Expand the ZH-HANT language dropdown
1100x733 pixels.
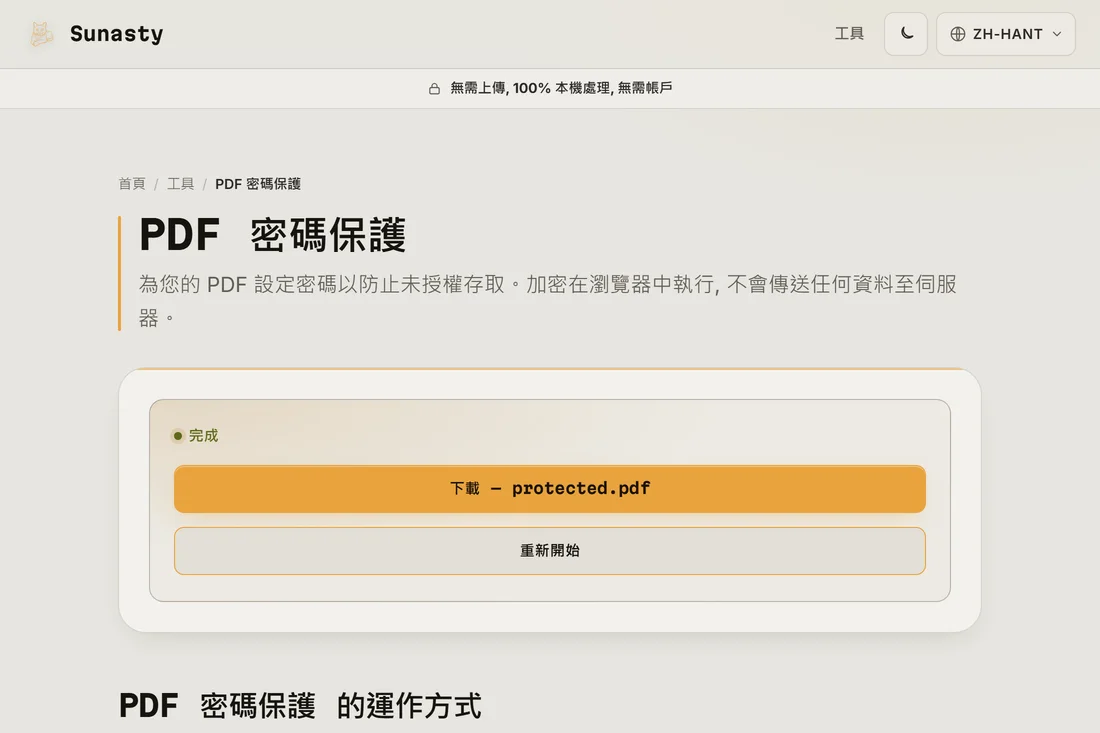[1005, 34]
